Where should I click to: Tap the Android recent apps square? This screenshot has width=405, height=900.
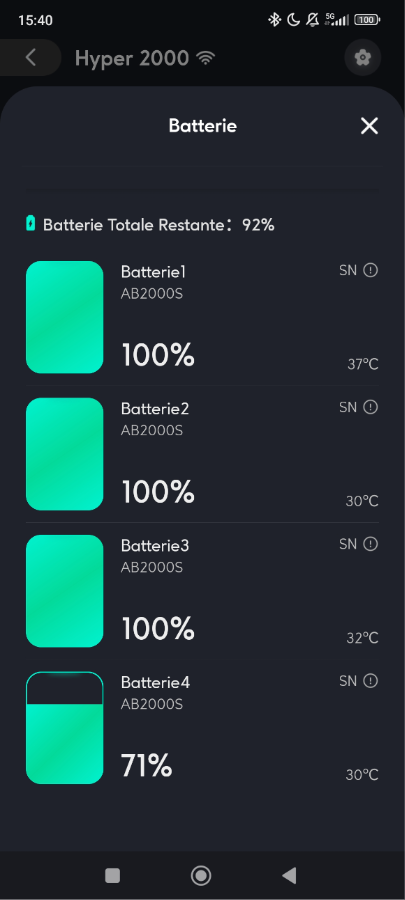[112, 875]
